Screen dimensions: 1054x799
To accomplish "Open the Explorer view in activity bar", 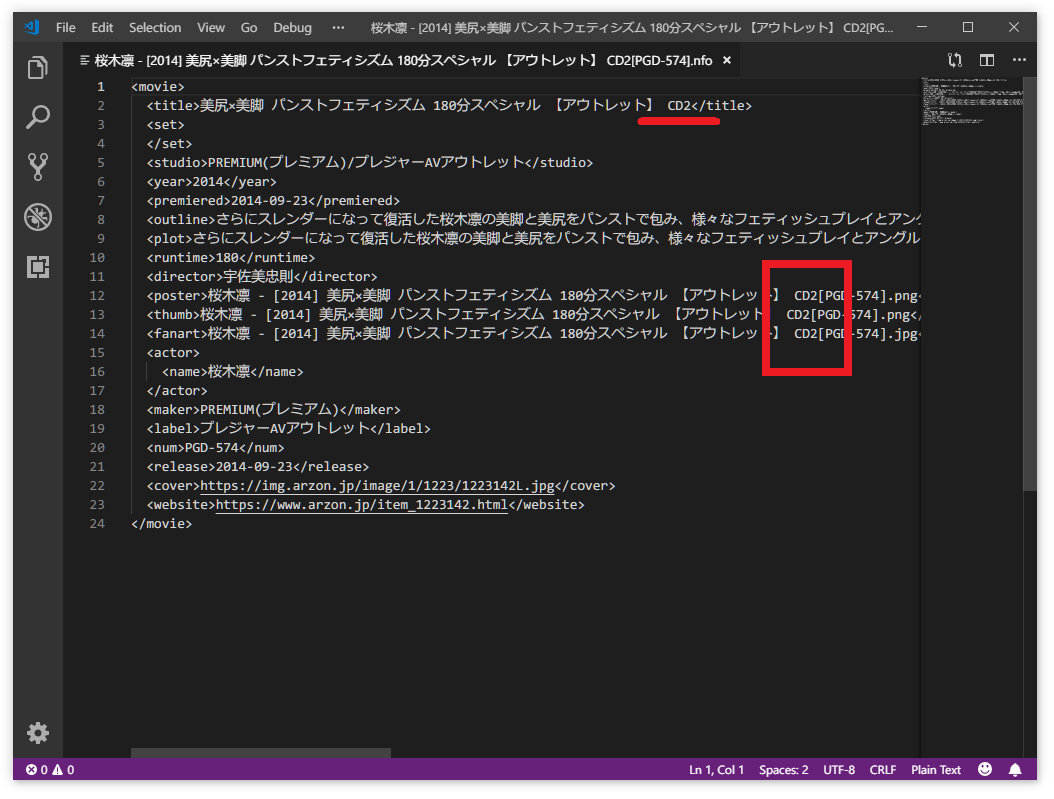I will click(x=38, y=67).
